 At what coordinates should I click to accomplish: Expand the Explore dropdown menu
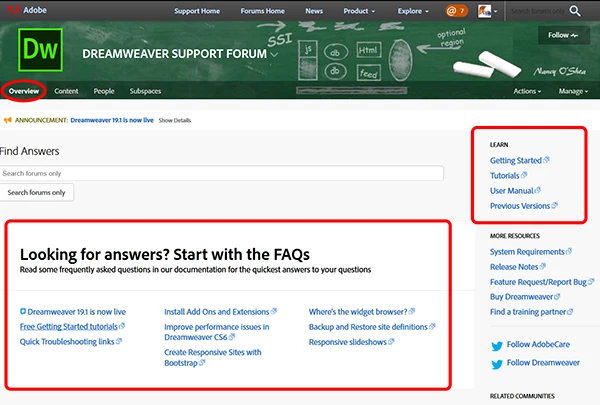(x=413, y=11)
